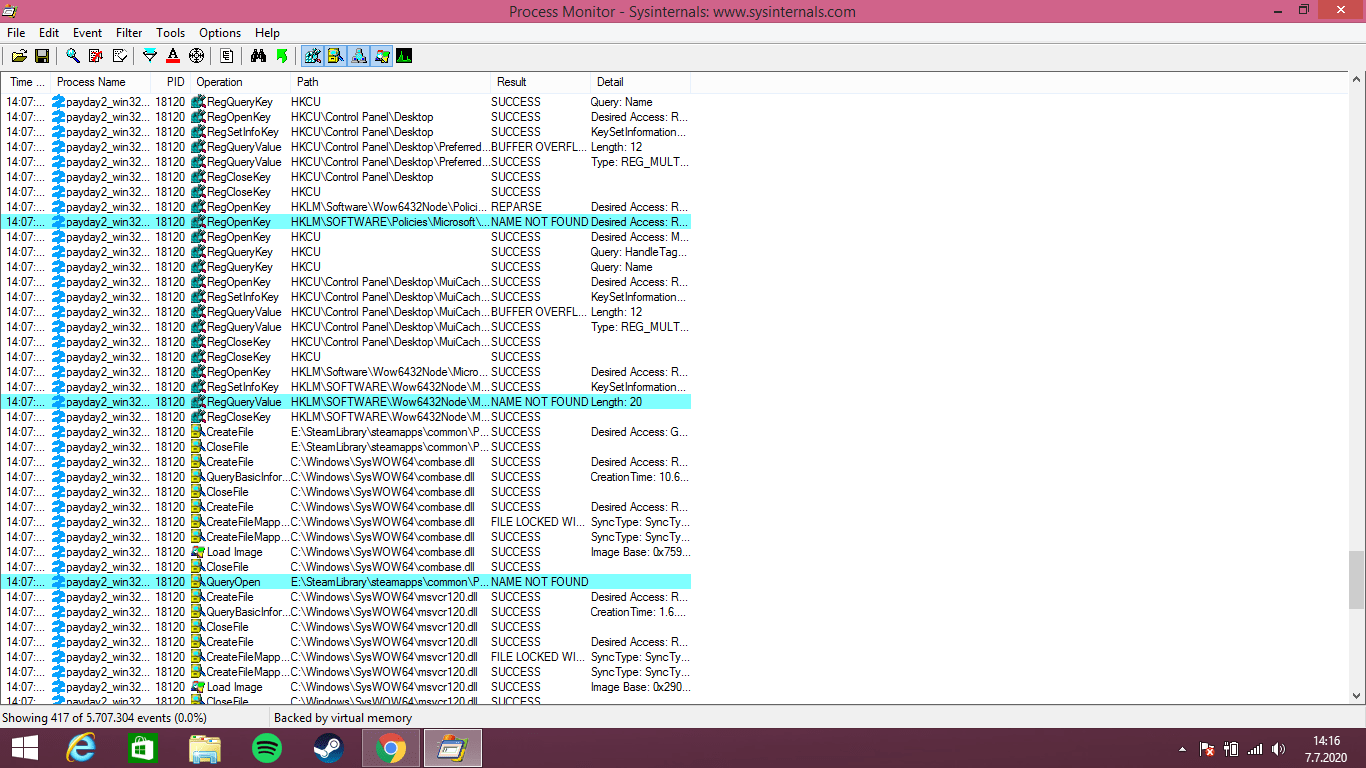Toggle Show Network Activity
The height and width of the screenshot is (768, 1366).
coord(358,56)
